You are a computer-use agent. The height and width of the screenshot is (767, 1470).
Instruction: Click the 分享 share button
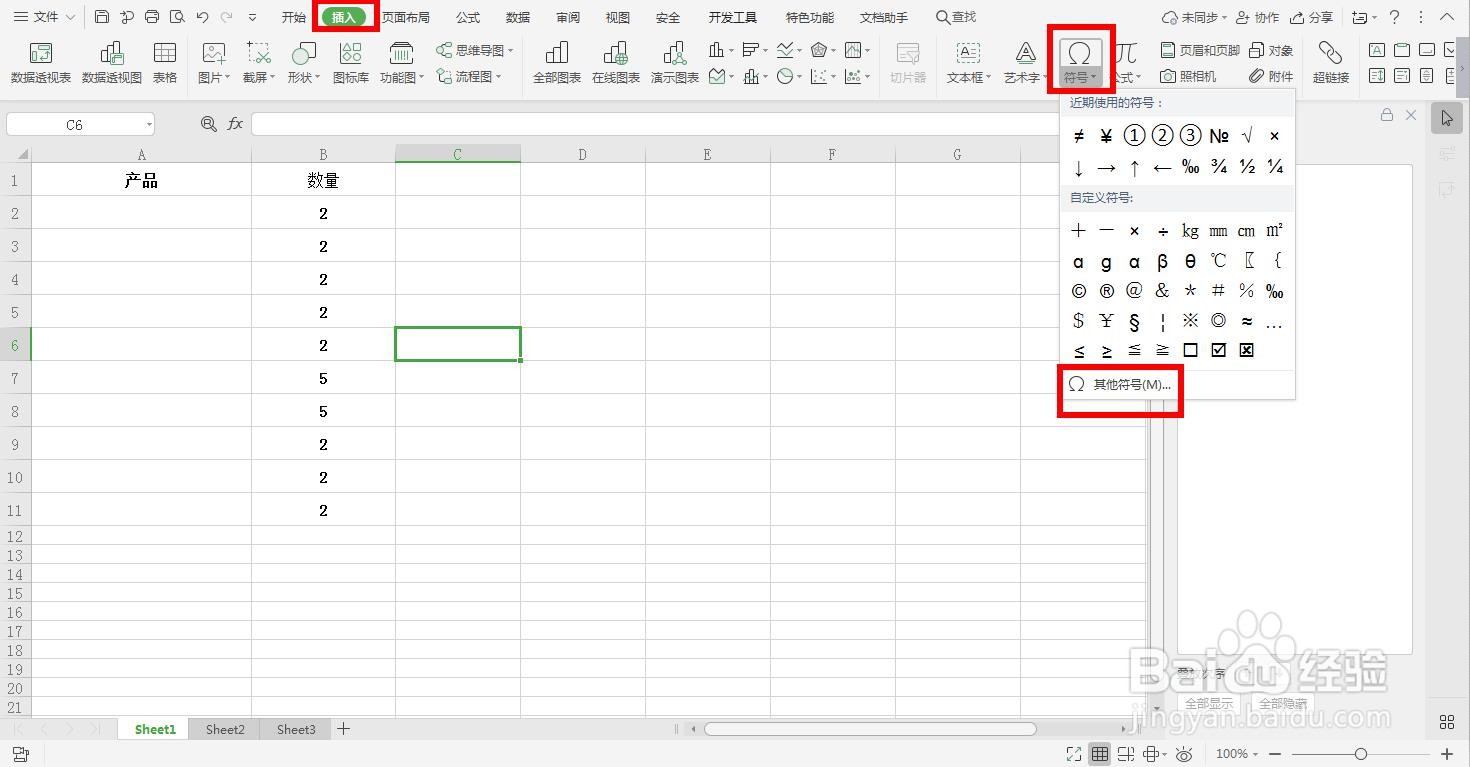tap(1312, 17)
